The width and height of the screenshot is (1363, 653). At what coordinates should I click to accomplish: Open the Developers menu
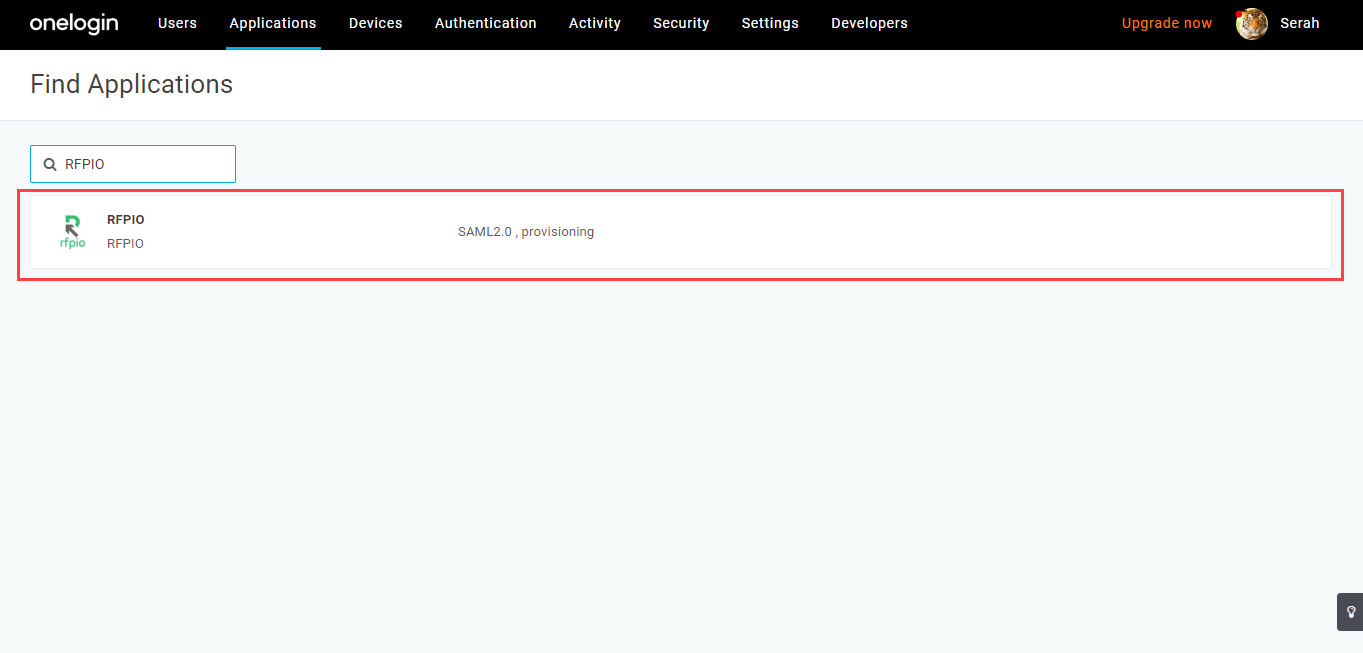pyautogui.click(x=869, y=23)
